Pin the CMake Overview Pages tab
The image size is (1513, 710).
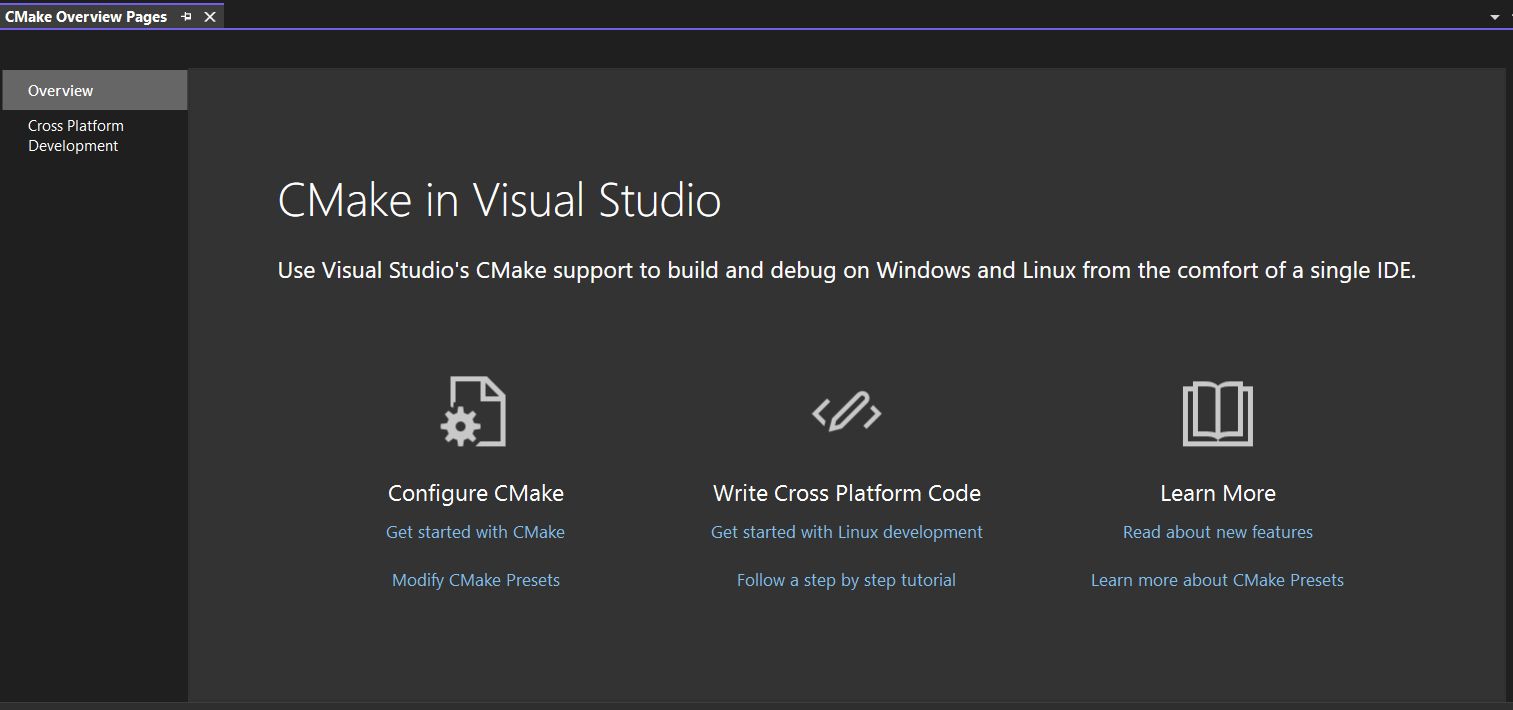[186, 17]
